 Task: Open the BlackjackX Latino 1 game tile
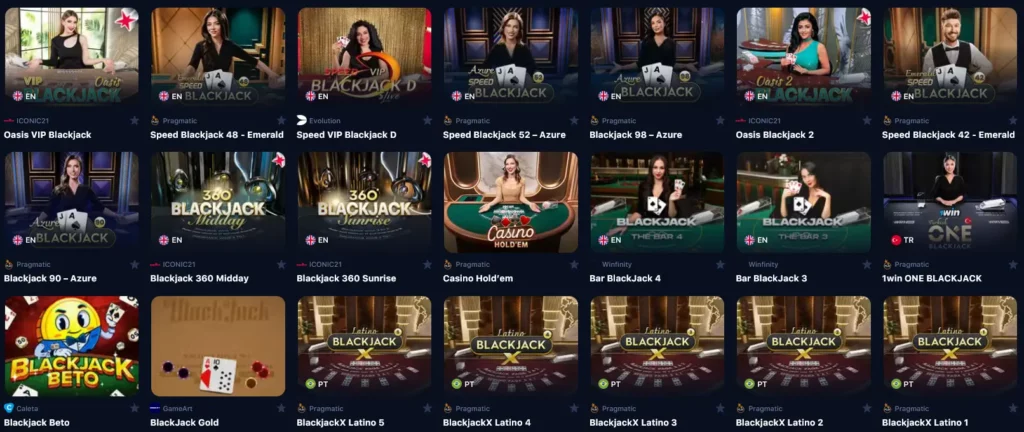[x=950, y=346]
